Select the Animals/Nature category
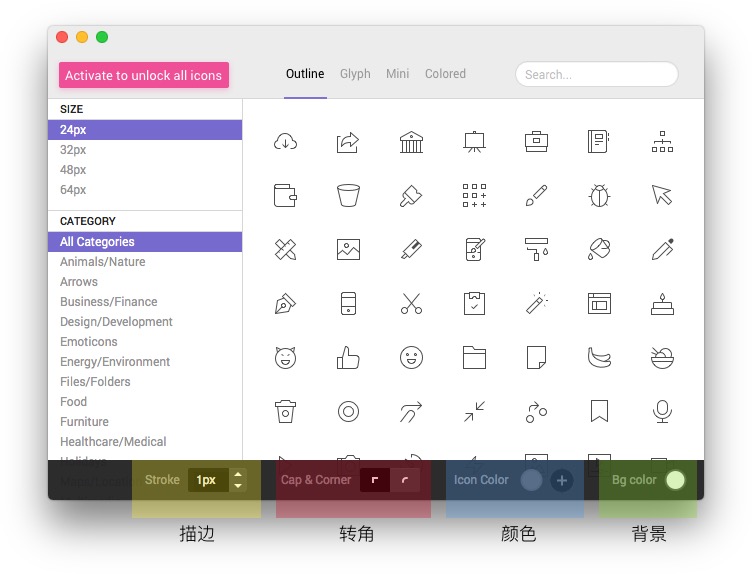Image resolution: width=752 pixels, height=574 pixels. pos(145,262)
